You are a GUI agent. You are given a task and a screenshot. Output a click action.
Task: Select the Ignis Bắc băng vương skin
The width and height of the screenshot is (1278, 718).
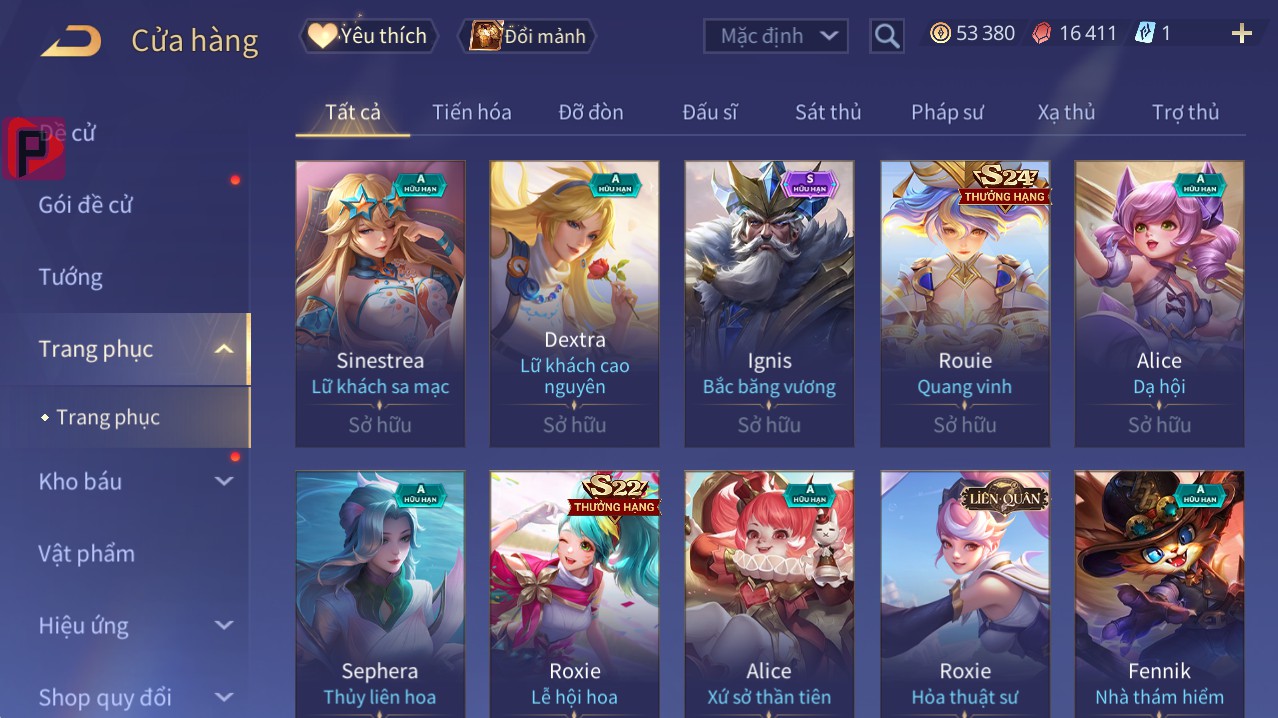click(x=769, y=303)
